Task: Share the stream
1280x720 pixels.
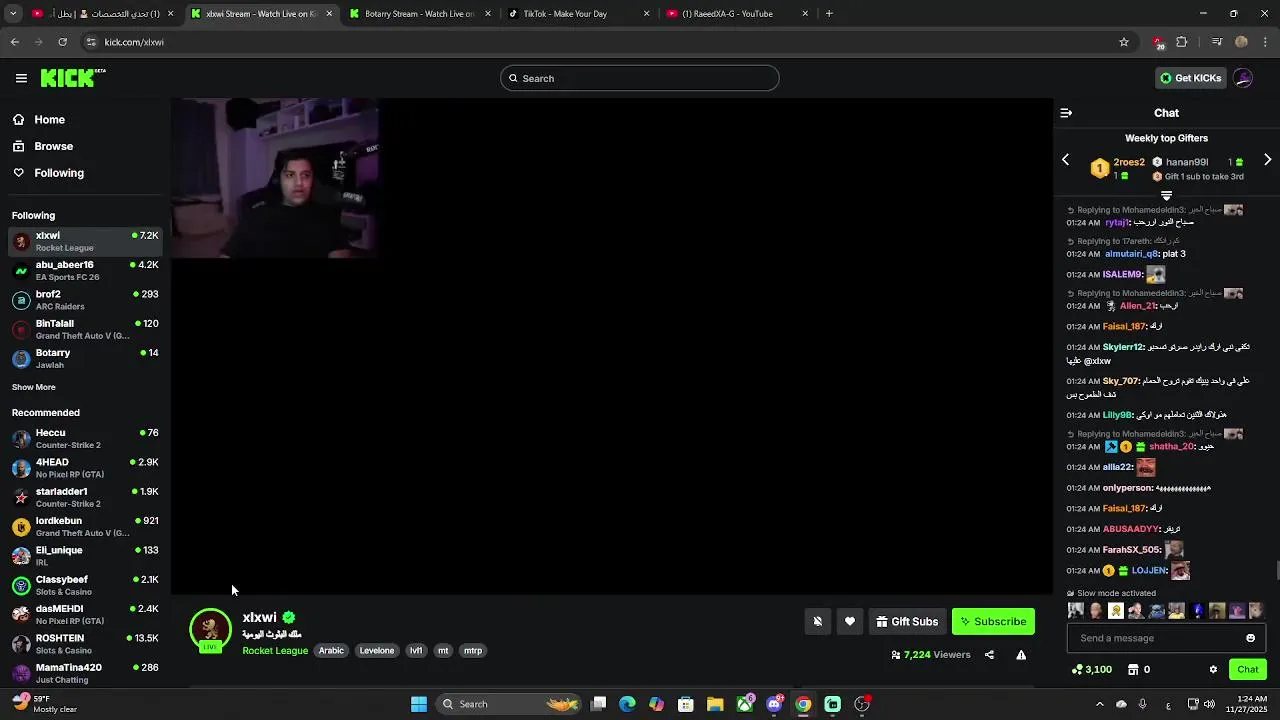Action: coord(989,655)
